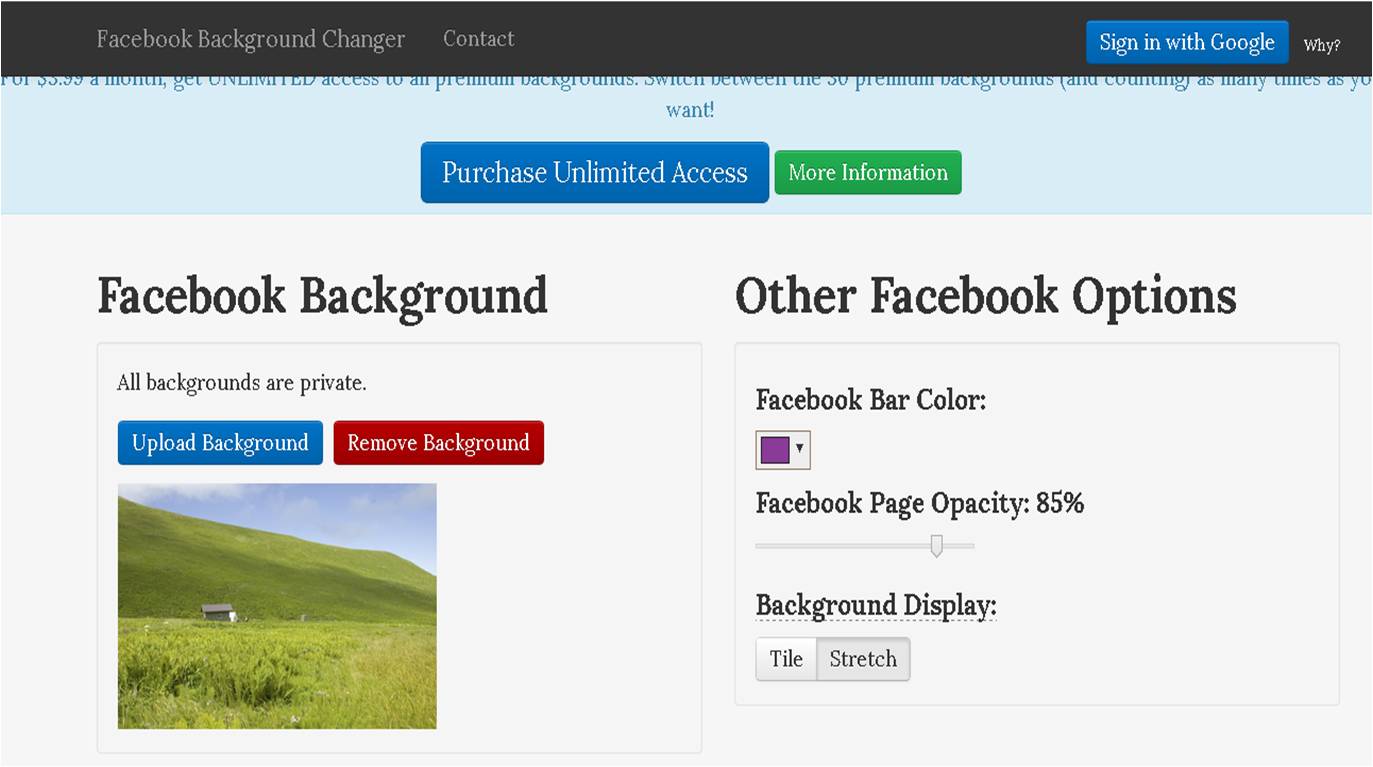The height and width of the screenshot is (767, 1373).
Task: Open the Facebook Bar Color dropdown arrow
Action: (800, 450)
